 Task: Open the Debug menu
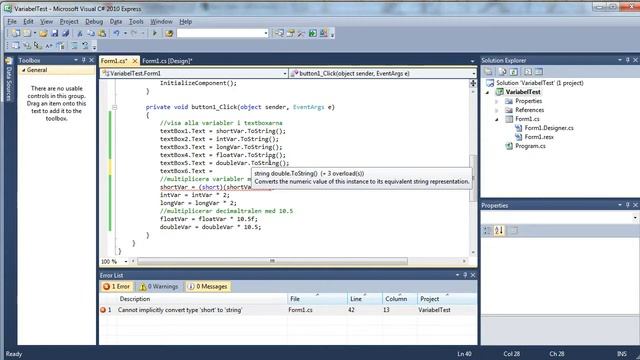[x=94, y=22]
